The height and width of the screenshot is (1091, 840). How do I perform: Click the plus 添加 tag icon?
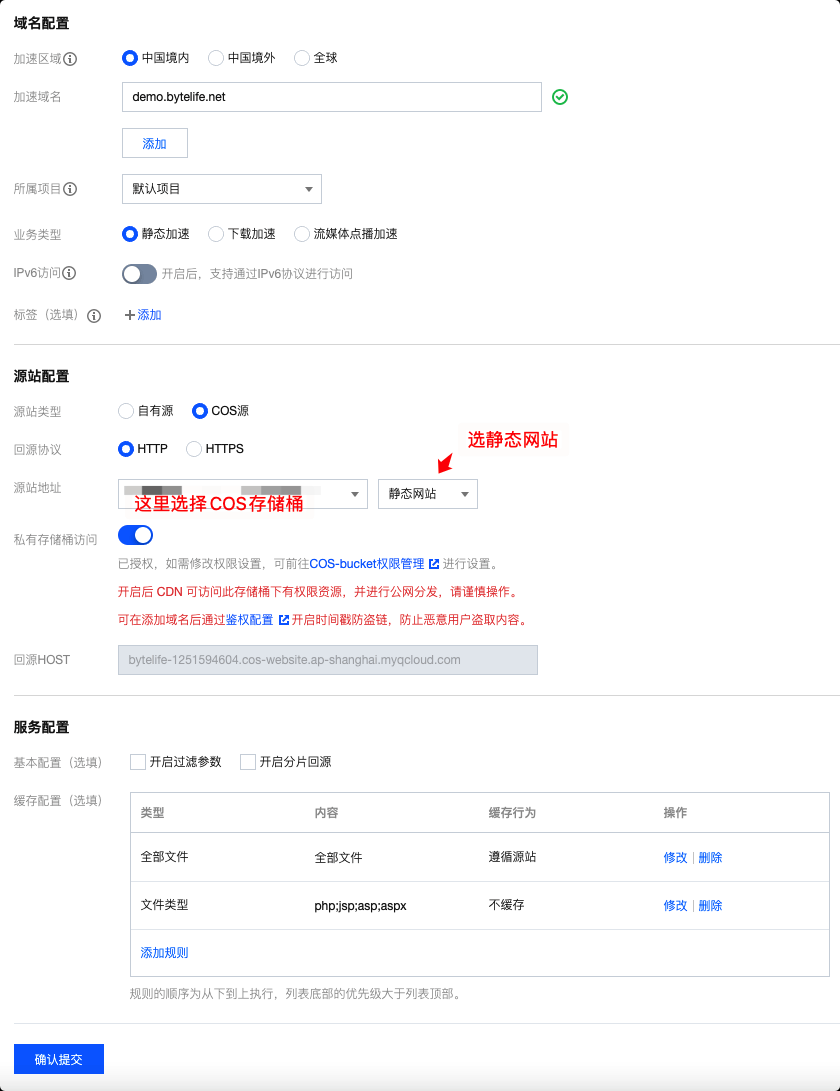(x=130, y=315)
